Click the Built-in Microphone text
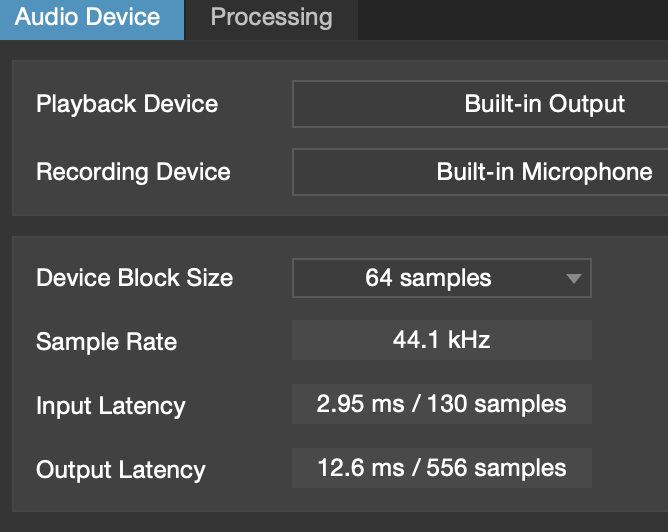Viewport: 668px width, 532px height. point(544,172)
